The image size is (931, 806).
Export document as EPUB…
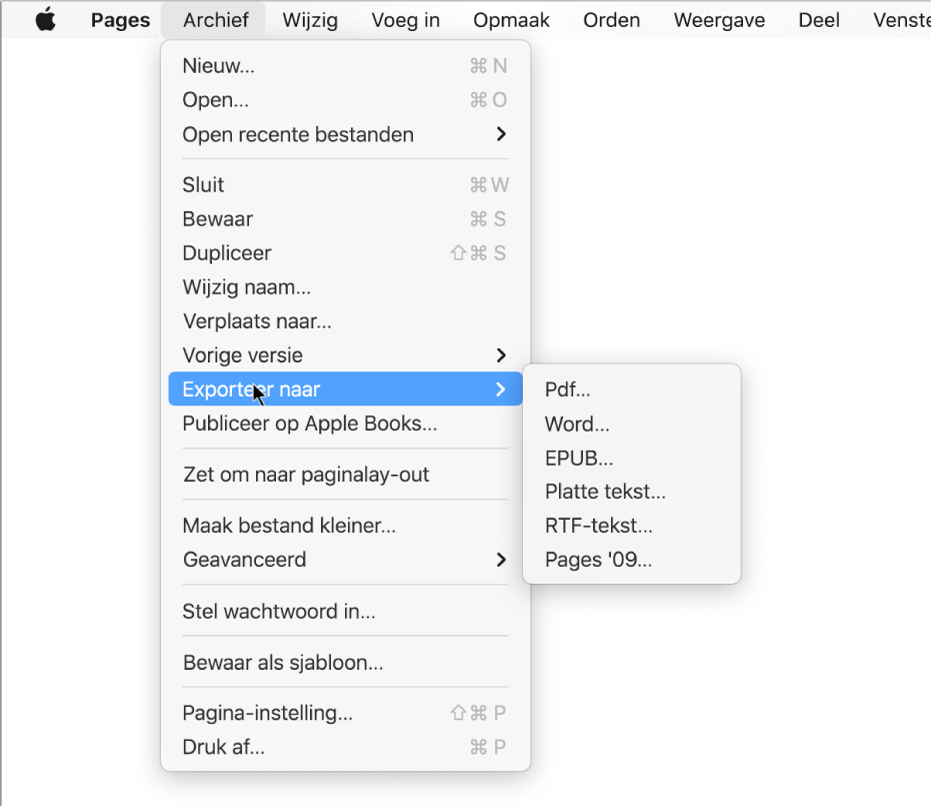pos(579,458)
